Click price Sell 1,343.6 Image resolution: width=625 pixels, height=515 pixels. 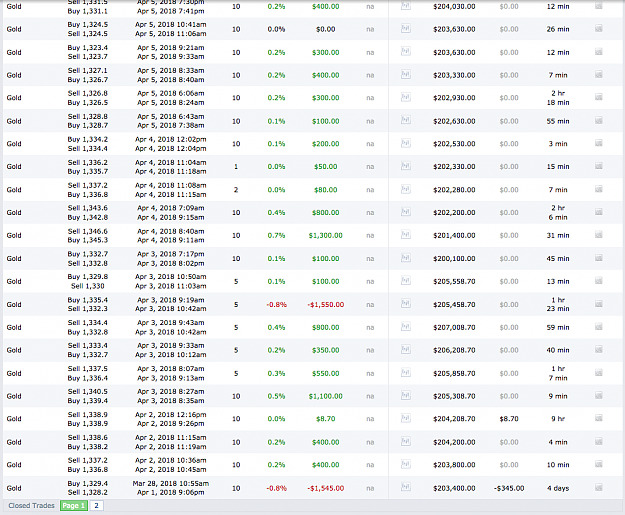pyautogui.click(x=88, y=208)
